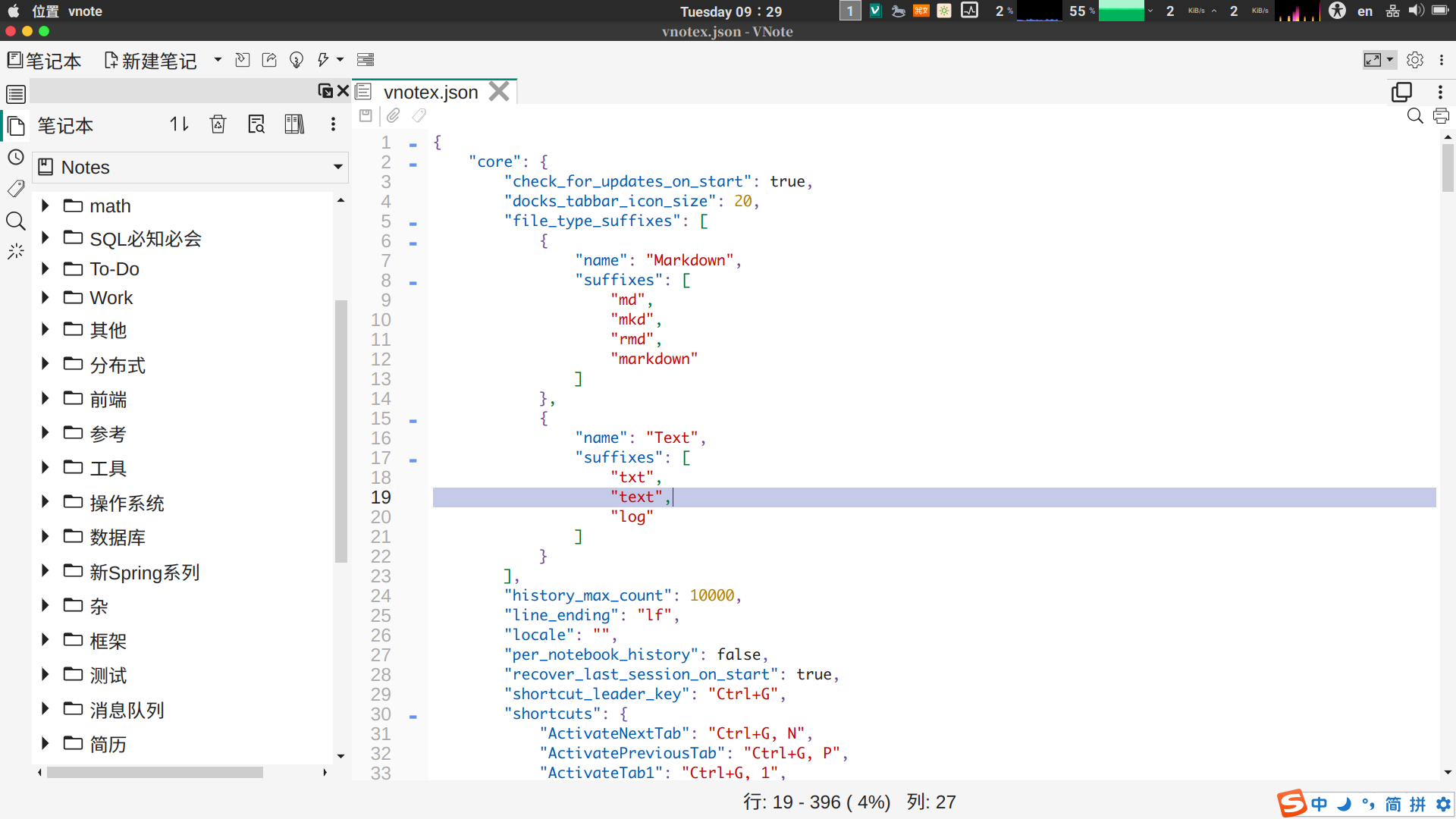Select the vnotex.json tab
1456x819 pixels.
click(431, 93)
